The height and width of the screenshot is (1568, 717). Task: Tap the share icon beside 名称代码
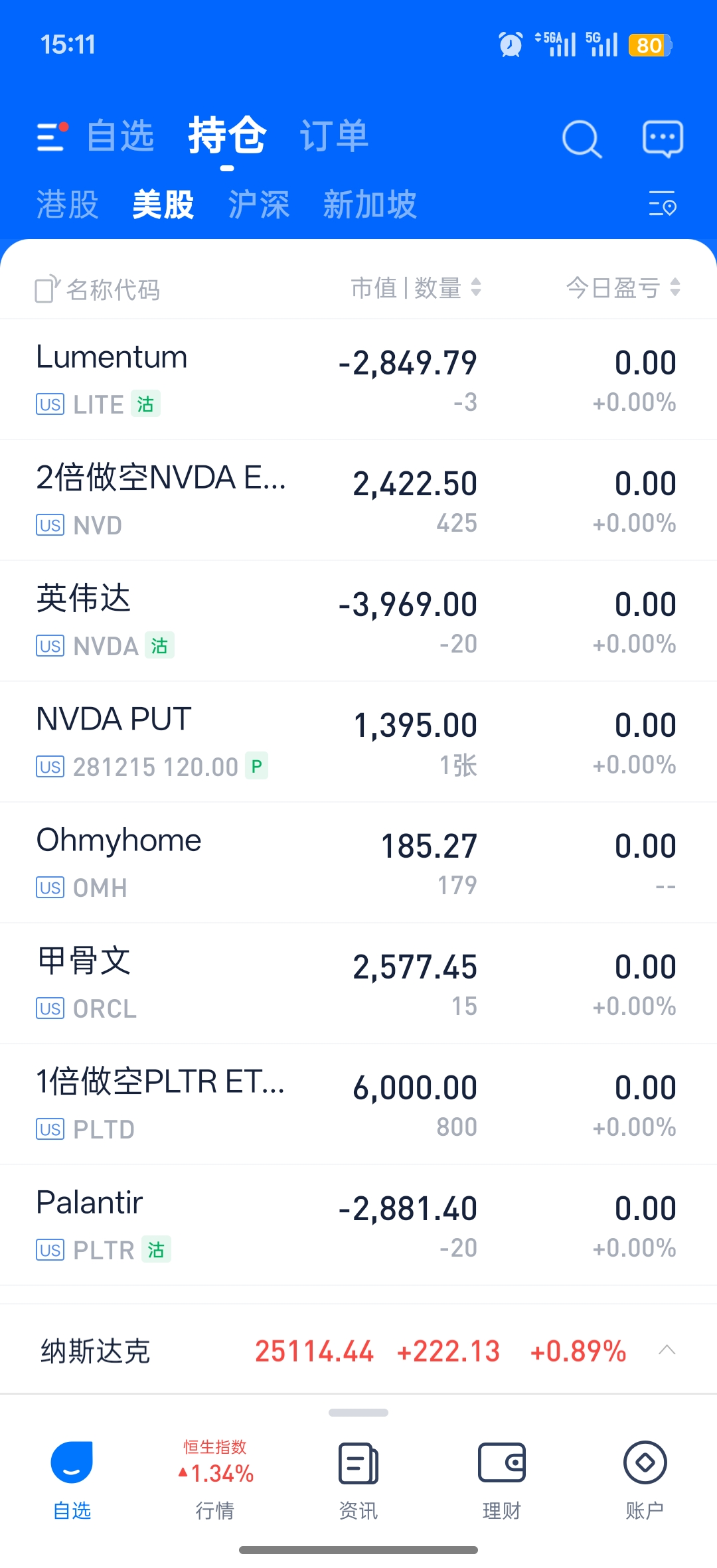click(x=47, y=289)
